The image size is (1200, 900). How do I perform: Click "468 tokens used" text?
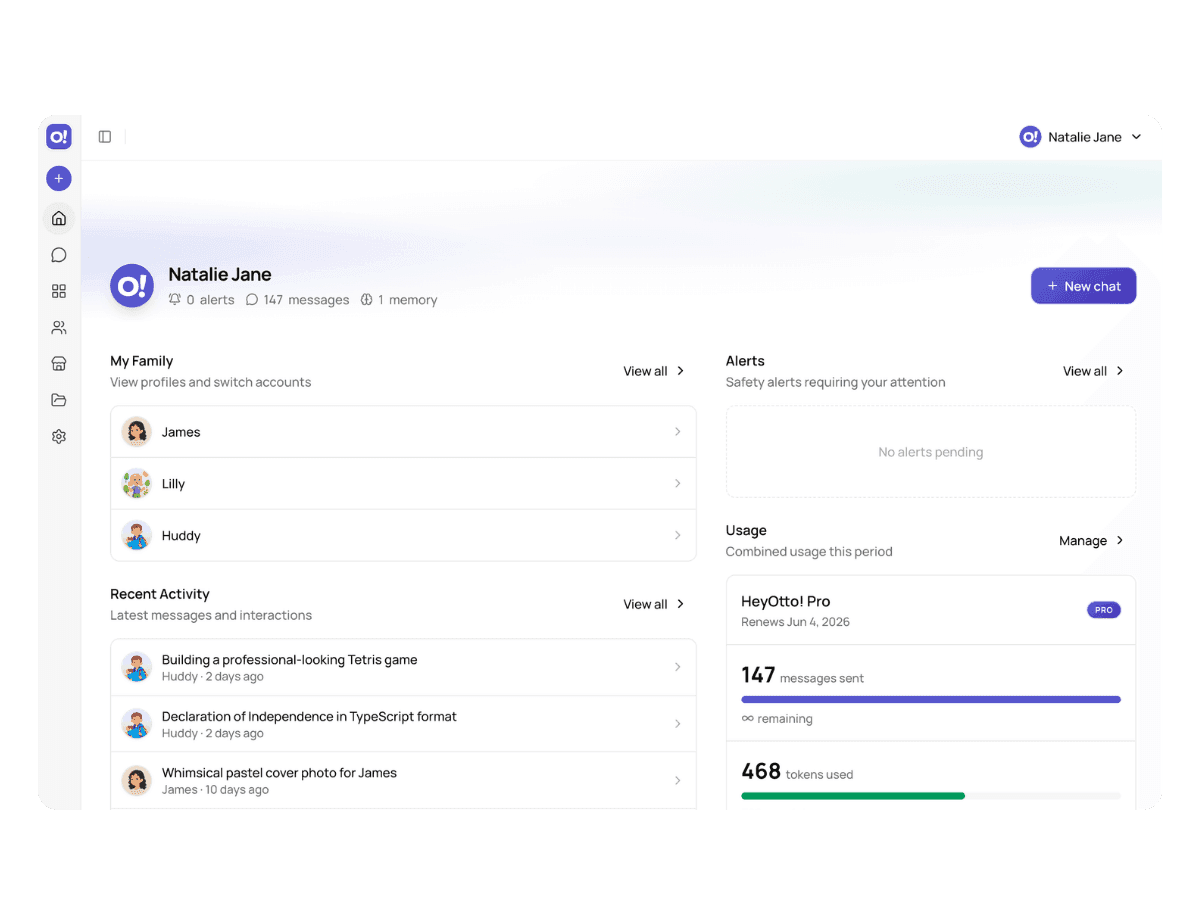pos(797,772)
